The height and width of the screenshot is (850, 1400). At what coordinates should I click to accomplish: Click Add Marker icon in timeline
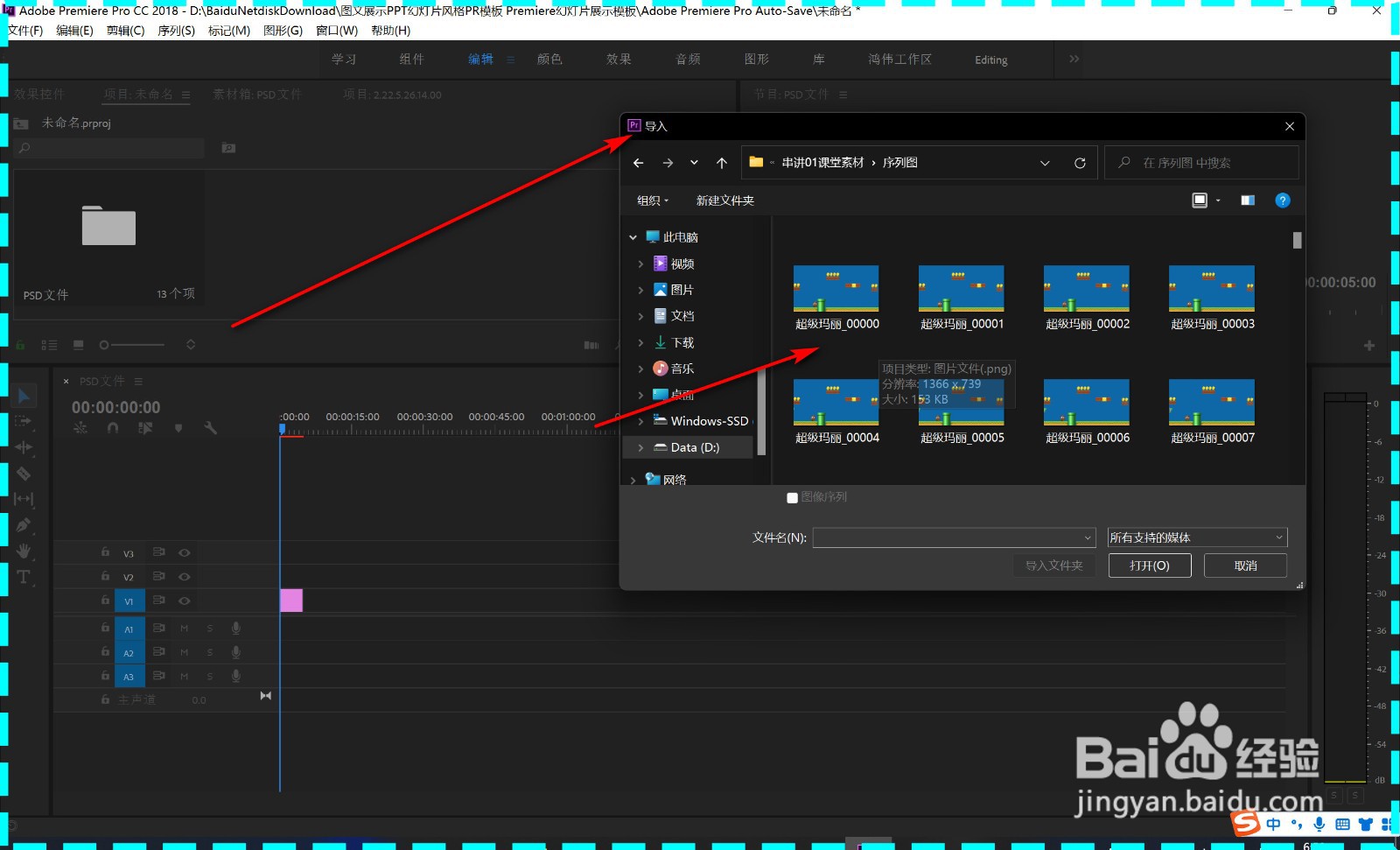pyautogui.click(x=178, y=428)
